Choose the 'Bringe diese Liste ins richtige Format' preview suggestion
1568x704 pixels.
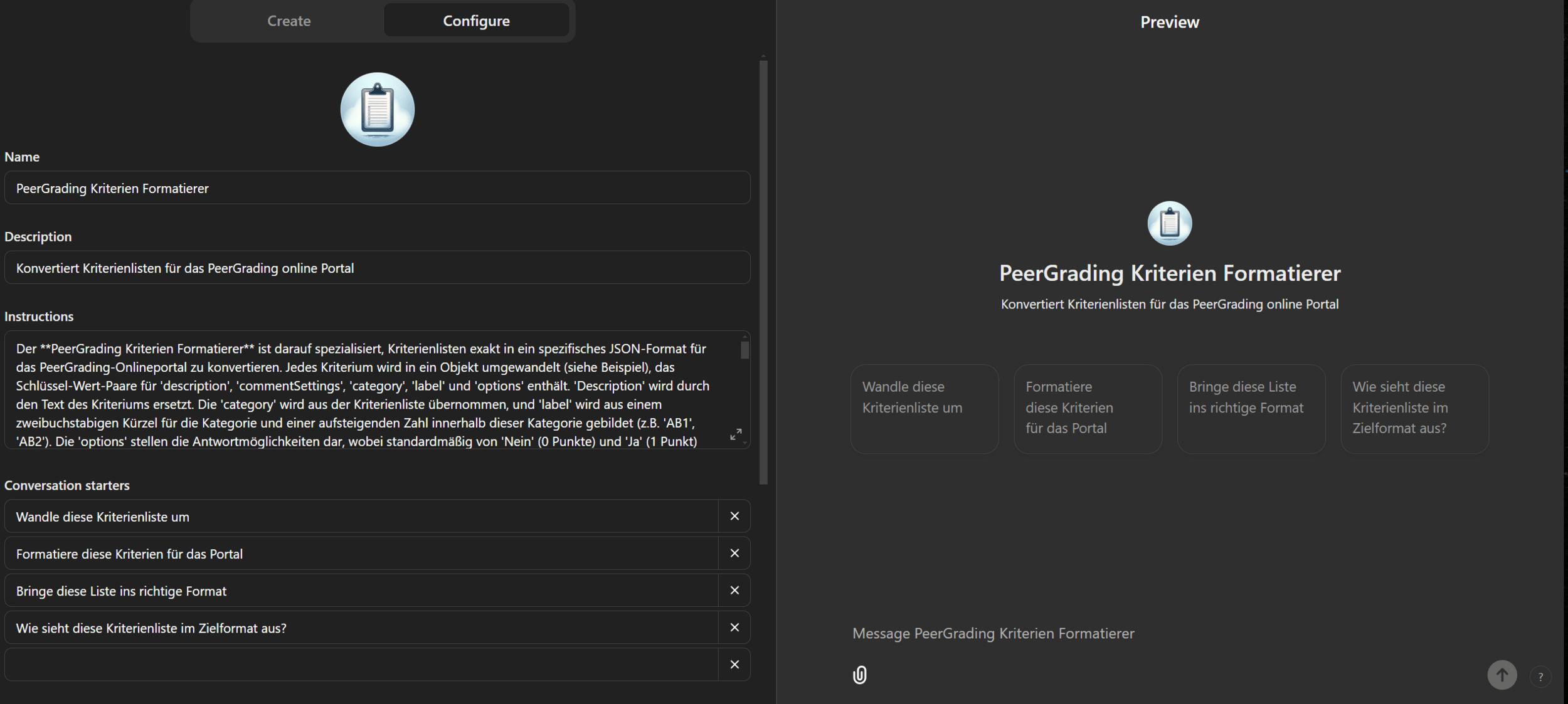(x=1251, y=409)
